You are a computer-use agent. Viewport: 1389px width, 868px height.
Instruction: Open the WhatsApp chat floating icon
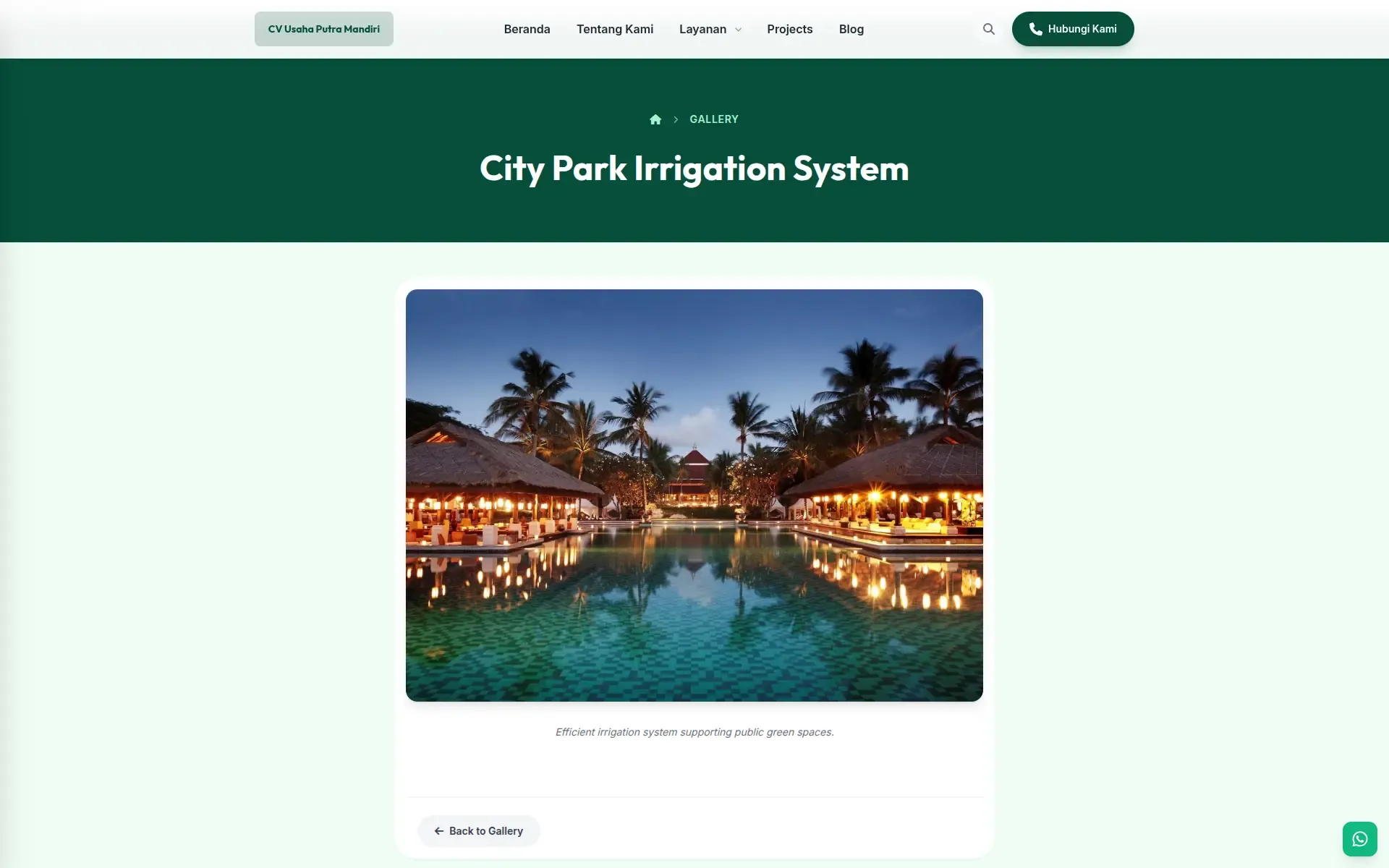(x=1360, y=839)
